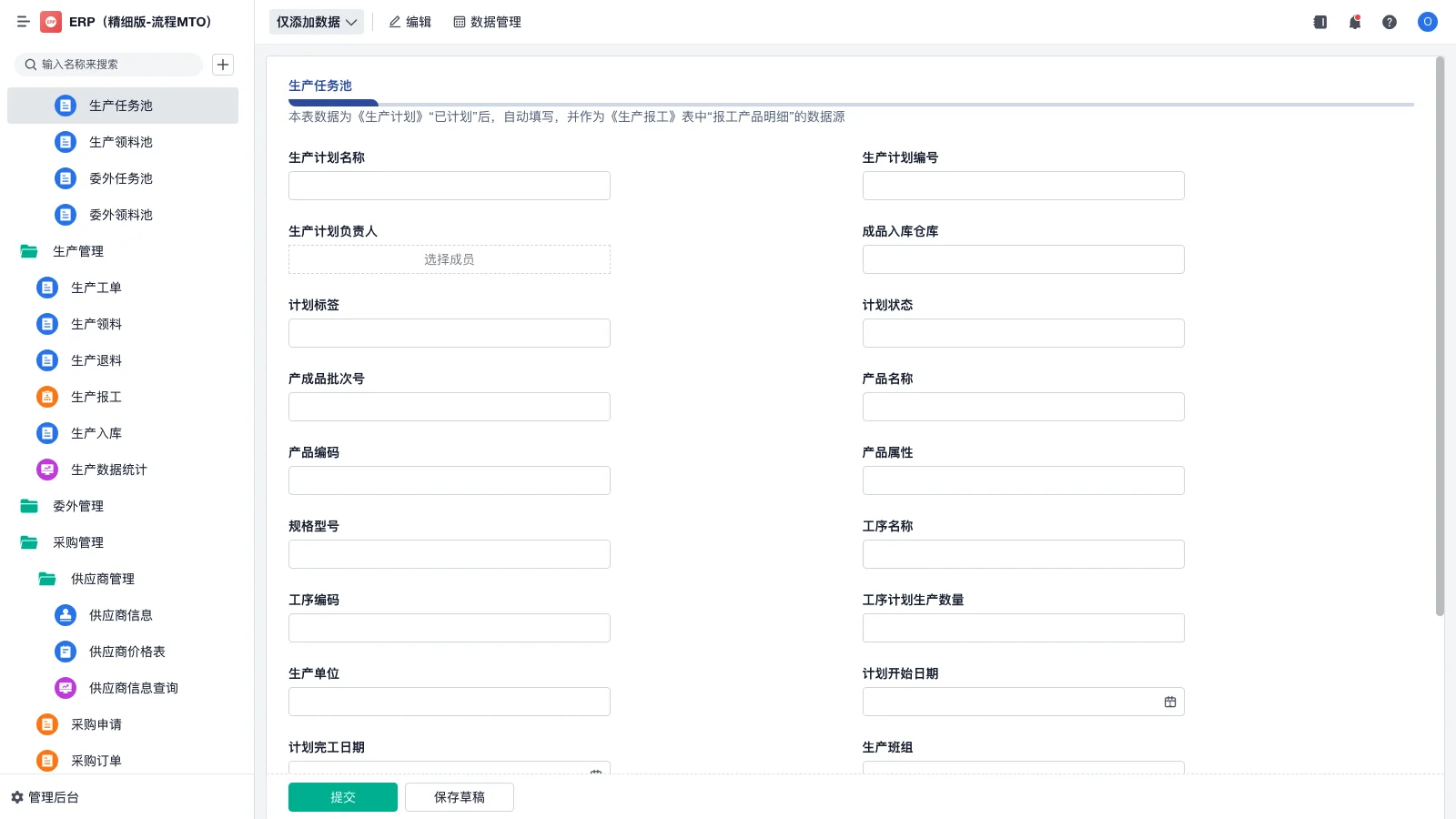Open 供应商信息查询 in the sidebar
1456x819 pixels.
tap(133, 688)
